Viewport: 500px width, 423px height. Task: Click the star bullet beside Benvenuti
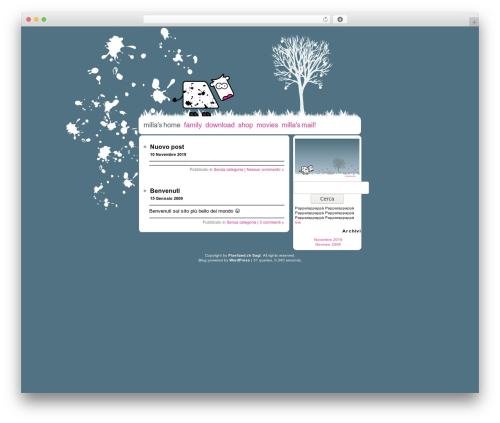(145, 191)
